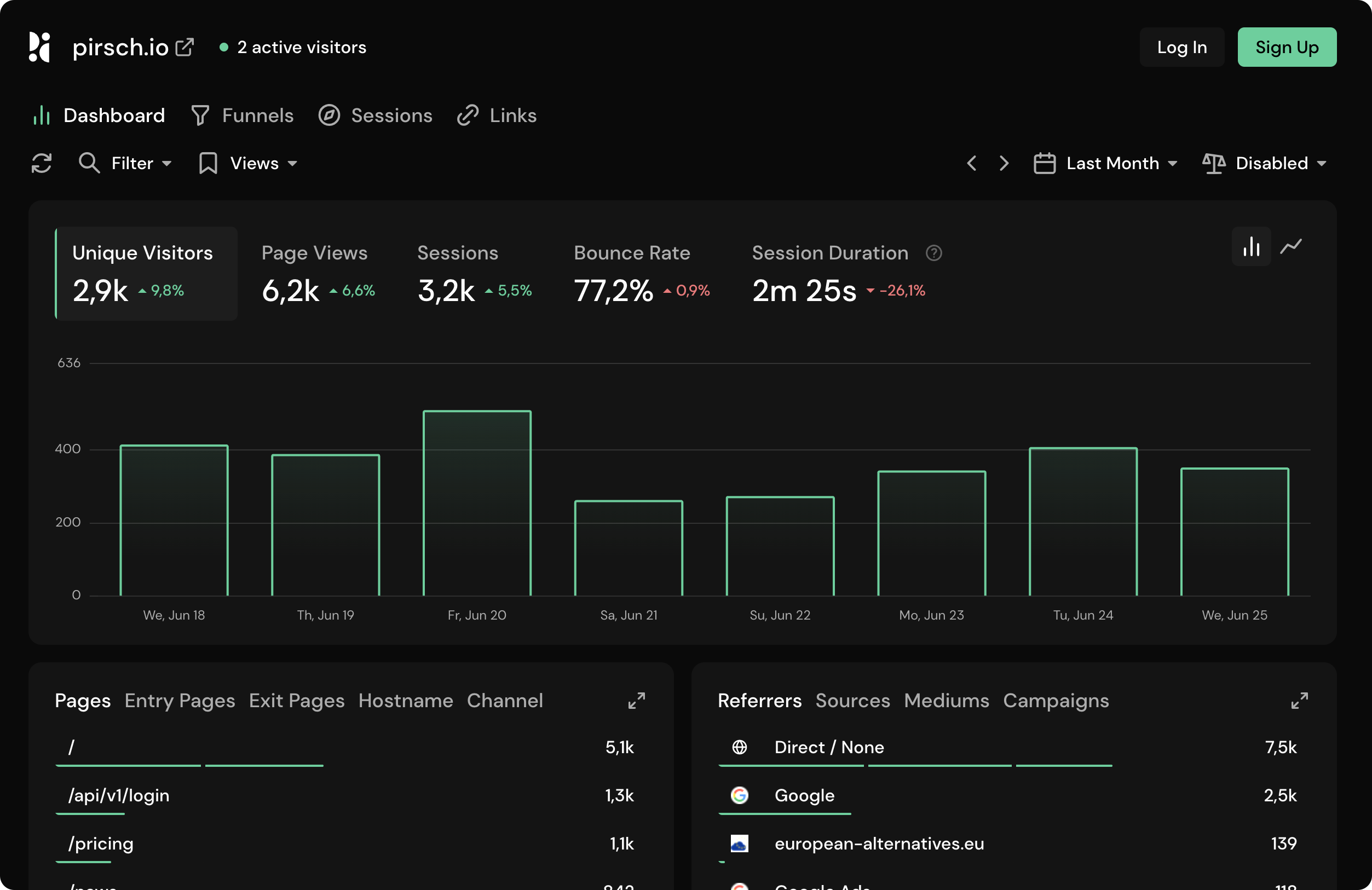
Task: Switch to the Sources tab
Action: coord(852,701)
